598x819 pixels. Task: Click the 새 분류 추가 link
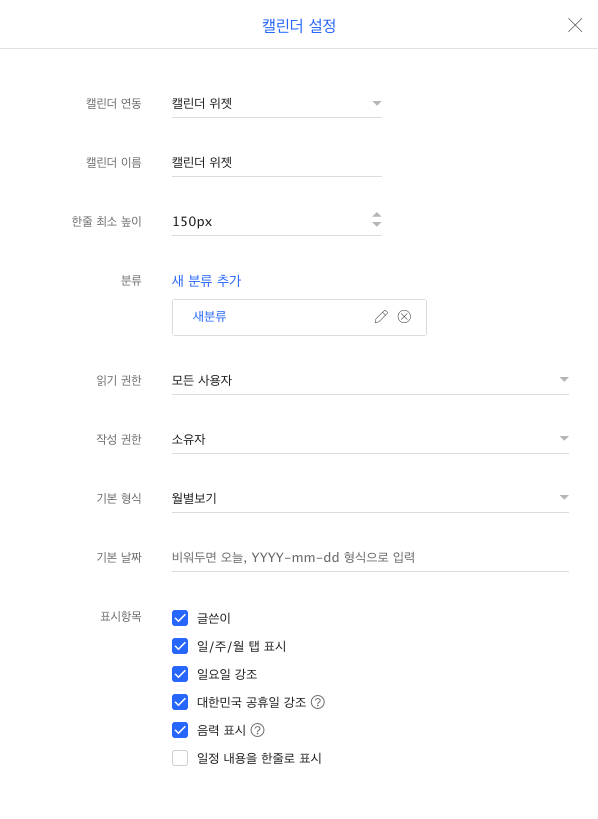click(x=206, y=281)
